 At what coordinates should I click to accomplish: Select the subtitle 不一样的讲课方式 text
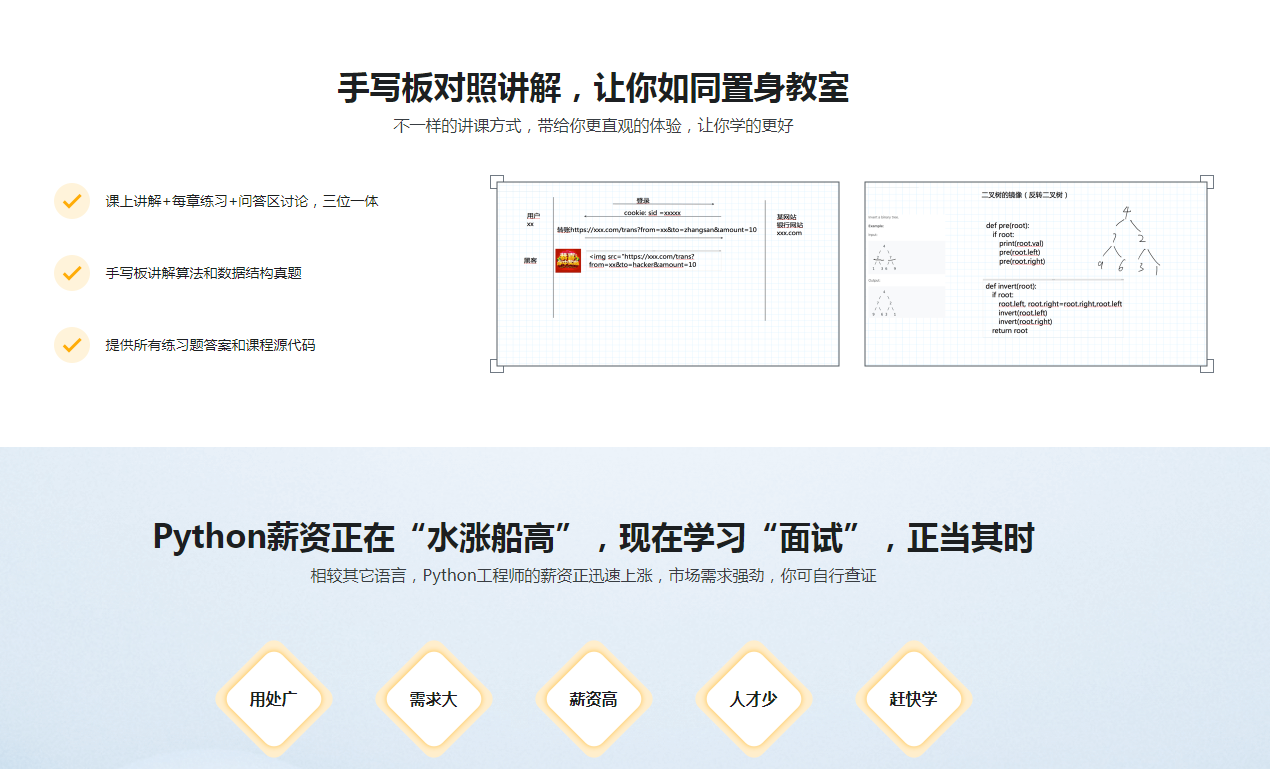pyautogui.click(x=593, y=126)
